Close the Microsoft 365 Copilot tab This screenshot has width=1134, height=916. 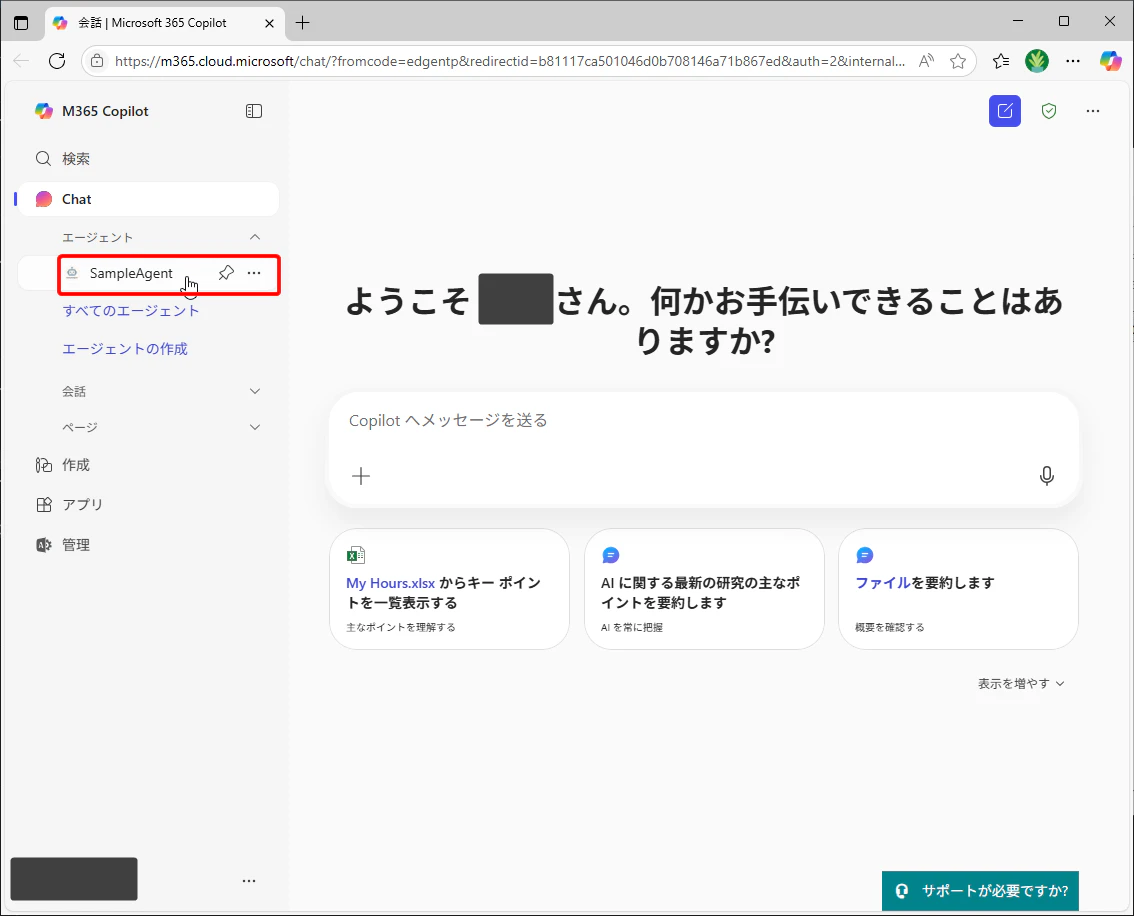point(269,23)
